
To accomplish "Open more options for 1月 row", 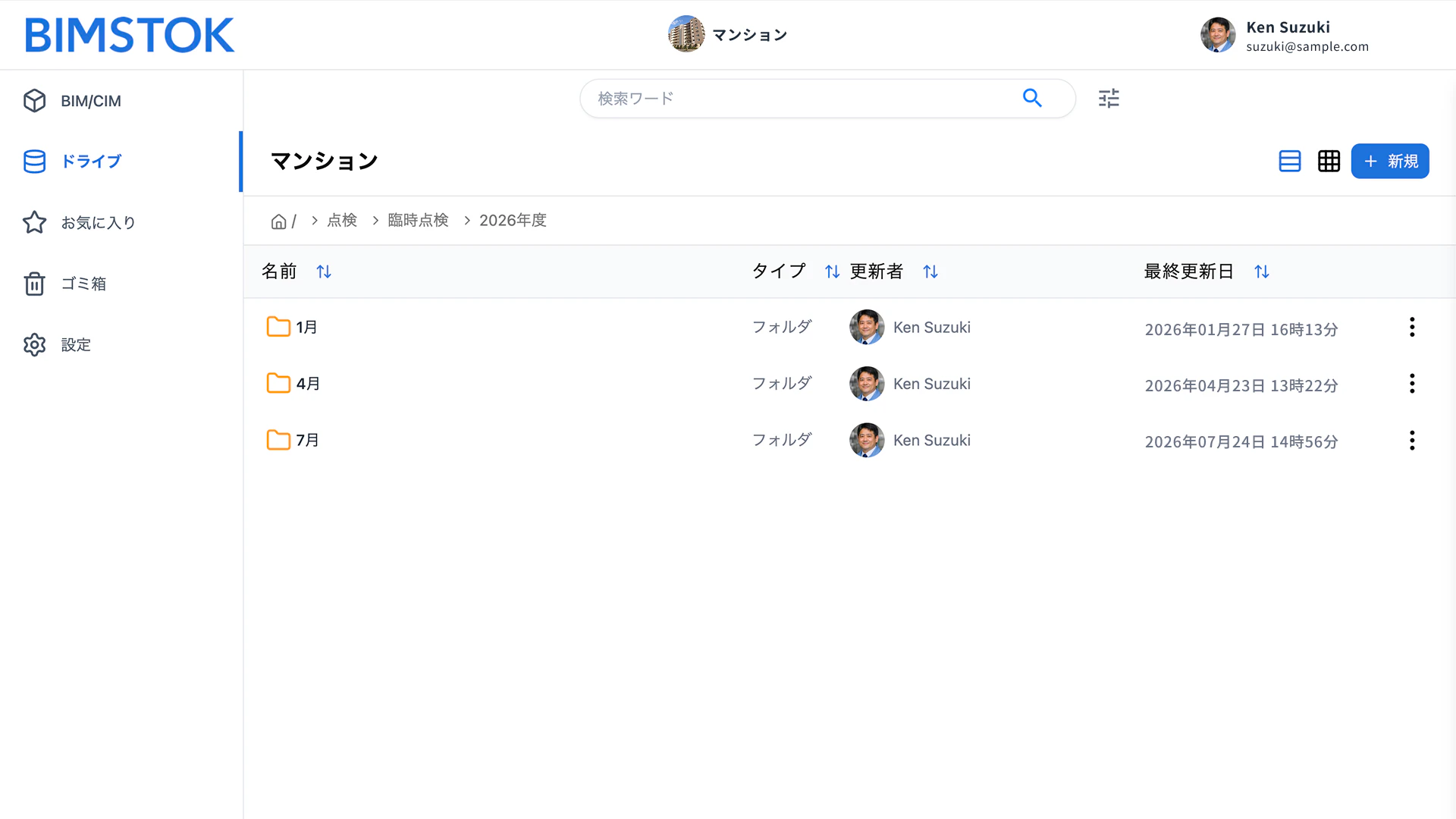I will [x=1412, y=327].
